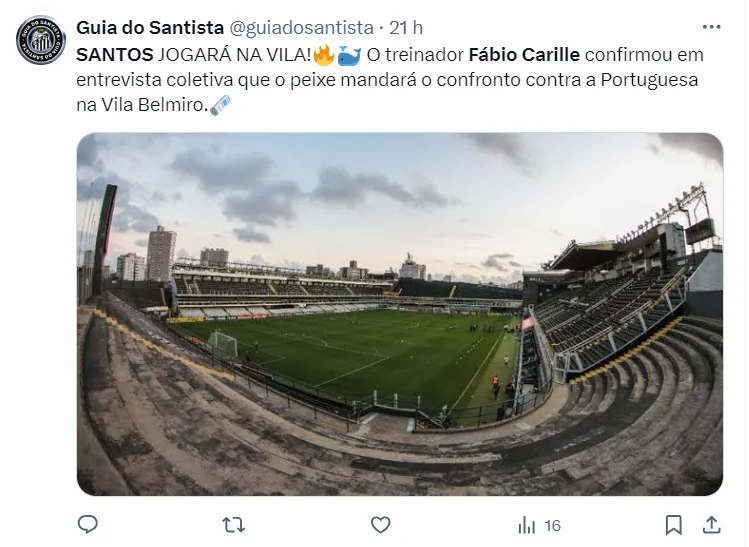The width and height of the screenshot is (749, 547).
Task: Like the tweet with the heart icon
Action: 380,524
